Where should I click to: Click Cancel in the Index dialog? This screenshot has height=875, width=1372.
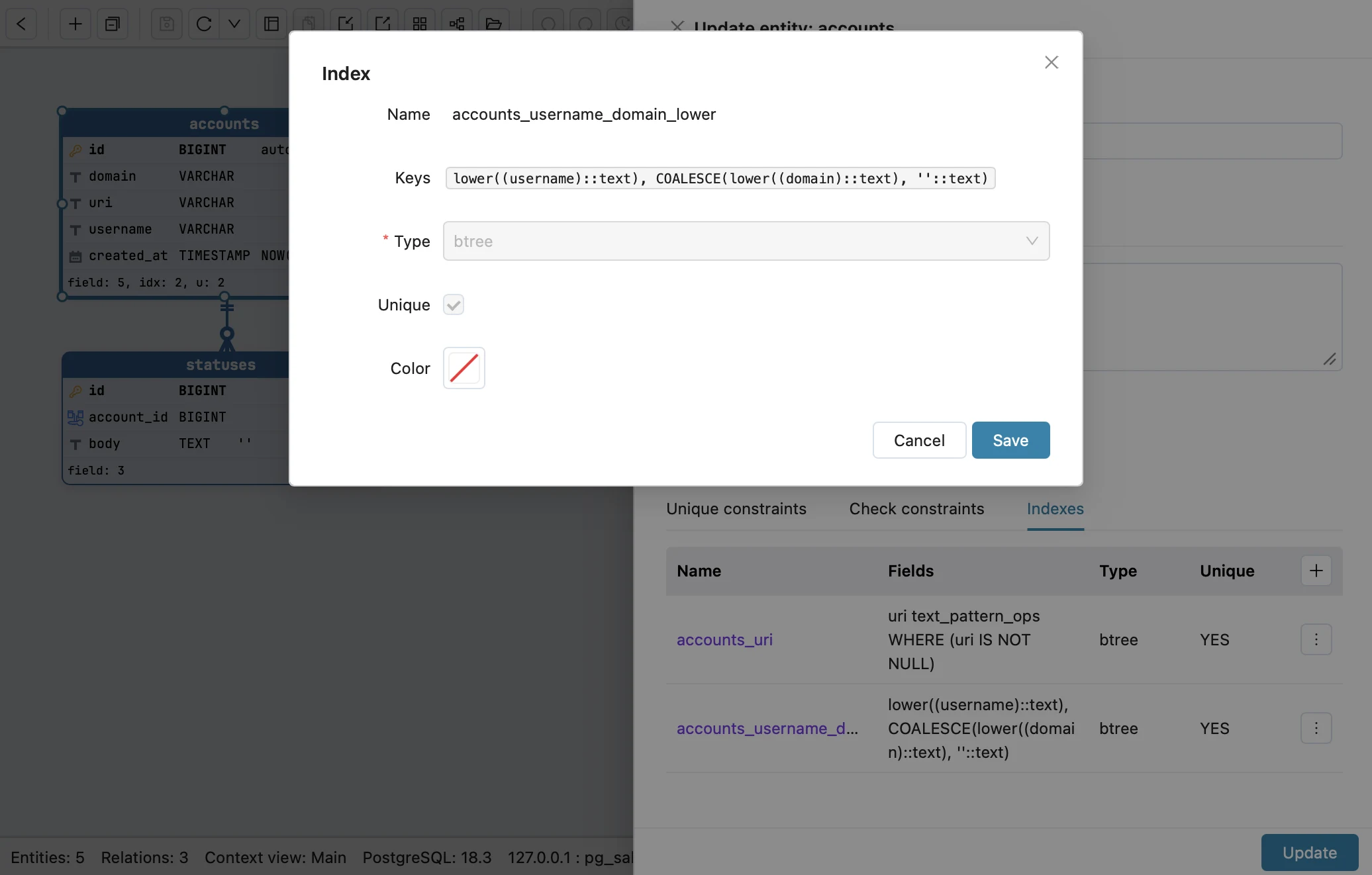(919, 440)
